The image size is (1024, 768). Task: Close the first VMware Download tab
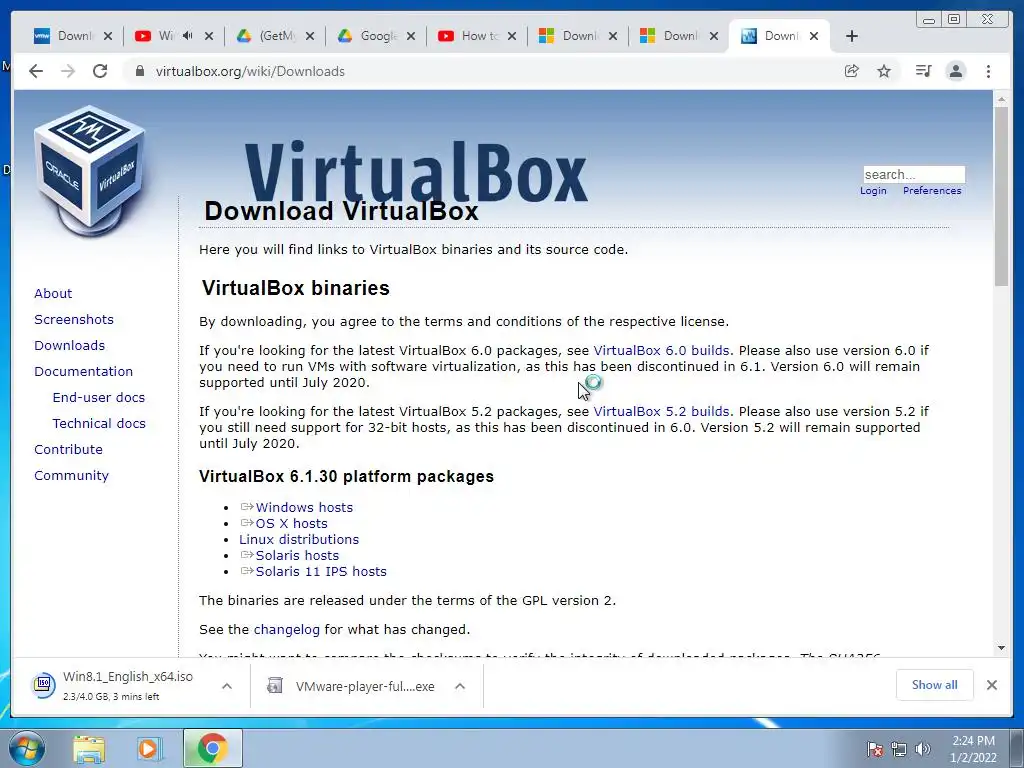pos(108,36)
